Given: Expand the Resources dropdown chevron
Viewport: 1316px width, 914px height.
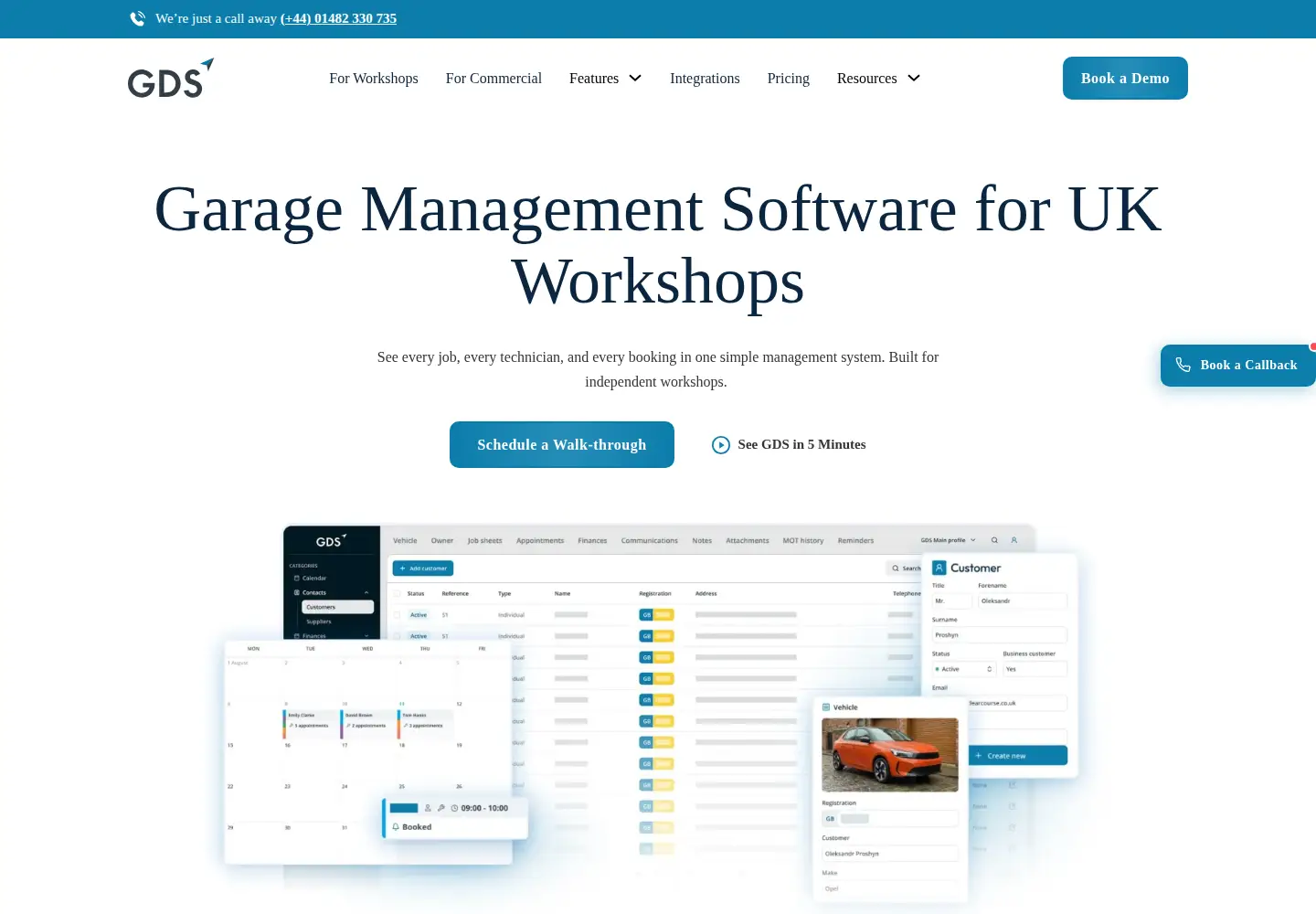Looking at the screenshot, I should click(914, 79).
